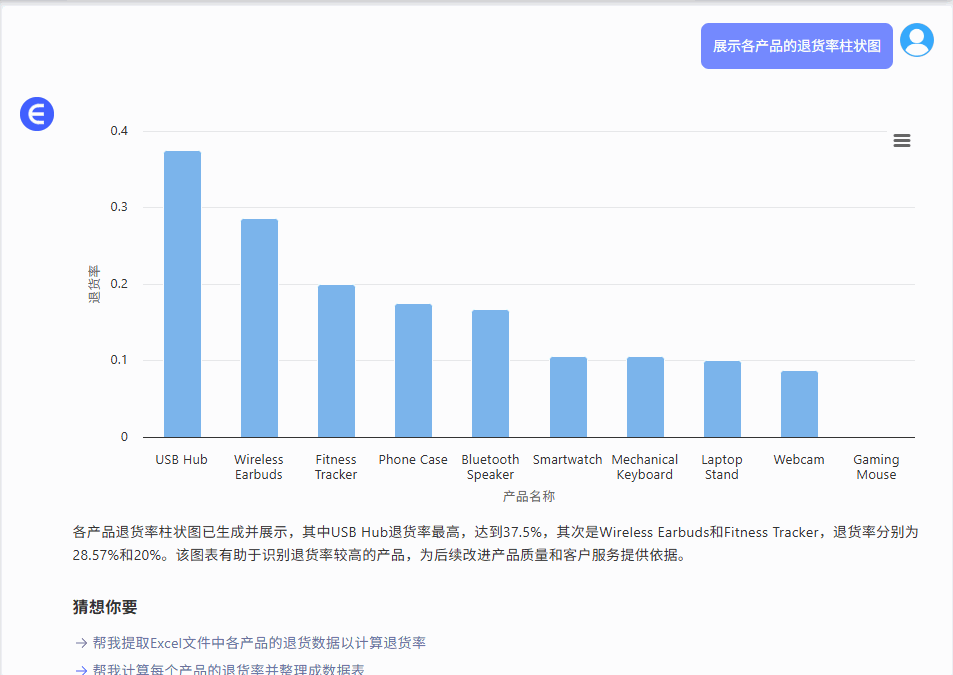953x675 pixels.
Task: Select the Webcam bar
Action: (x=799, y=404)
